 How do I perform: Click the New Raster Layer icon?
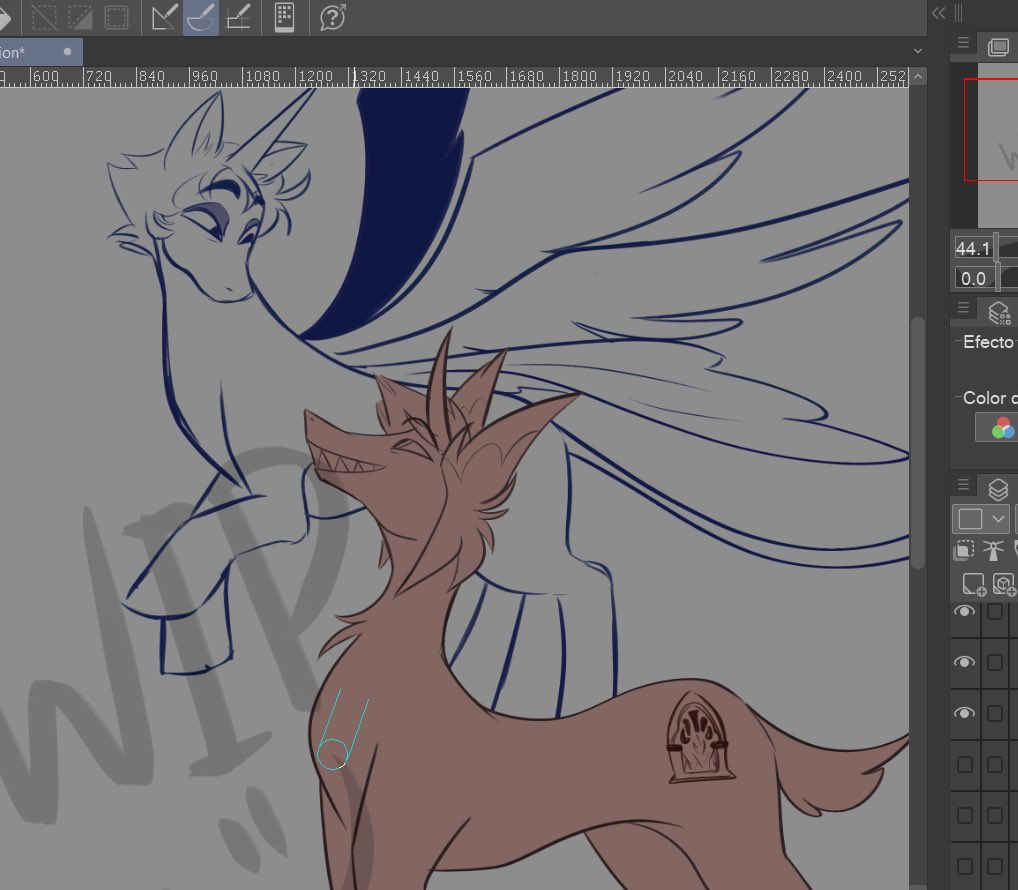[x=974, y=584]
